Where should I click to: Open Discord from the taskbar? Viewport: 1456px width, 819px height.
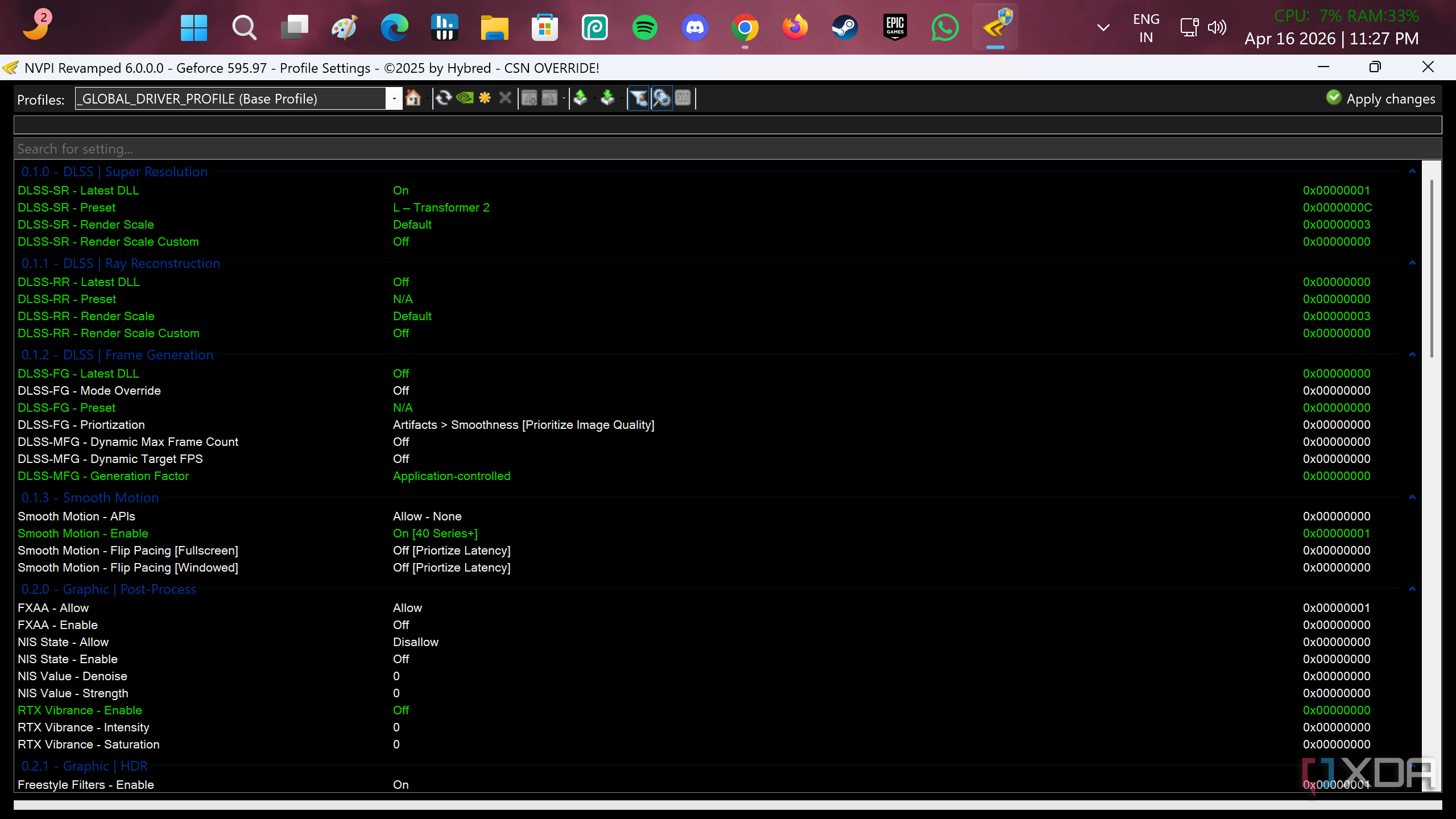[694, 27]
